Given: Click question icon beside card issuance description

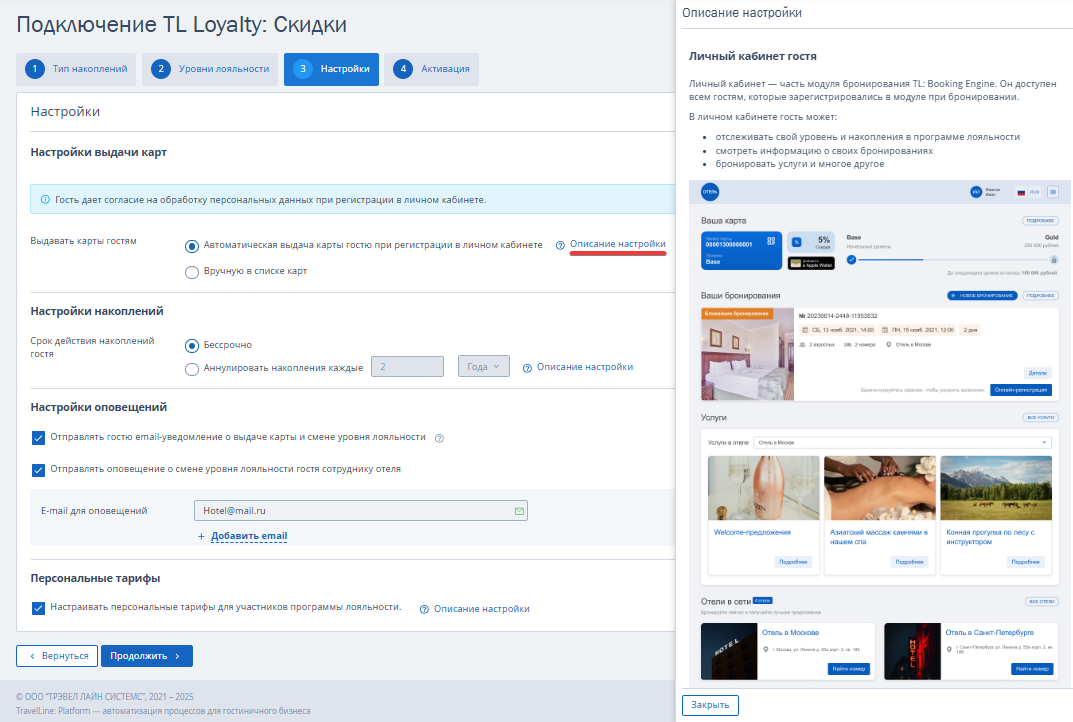Looking at the screenshot, I should (x=560, y=245).
